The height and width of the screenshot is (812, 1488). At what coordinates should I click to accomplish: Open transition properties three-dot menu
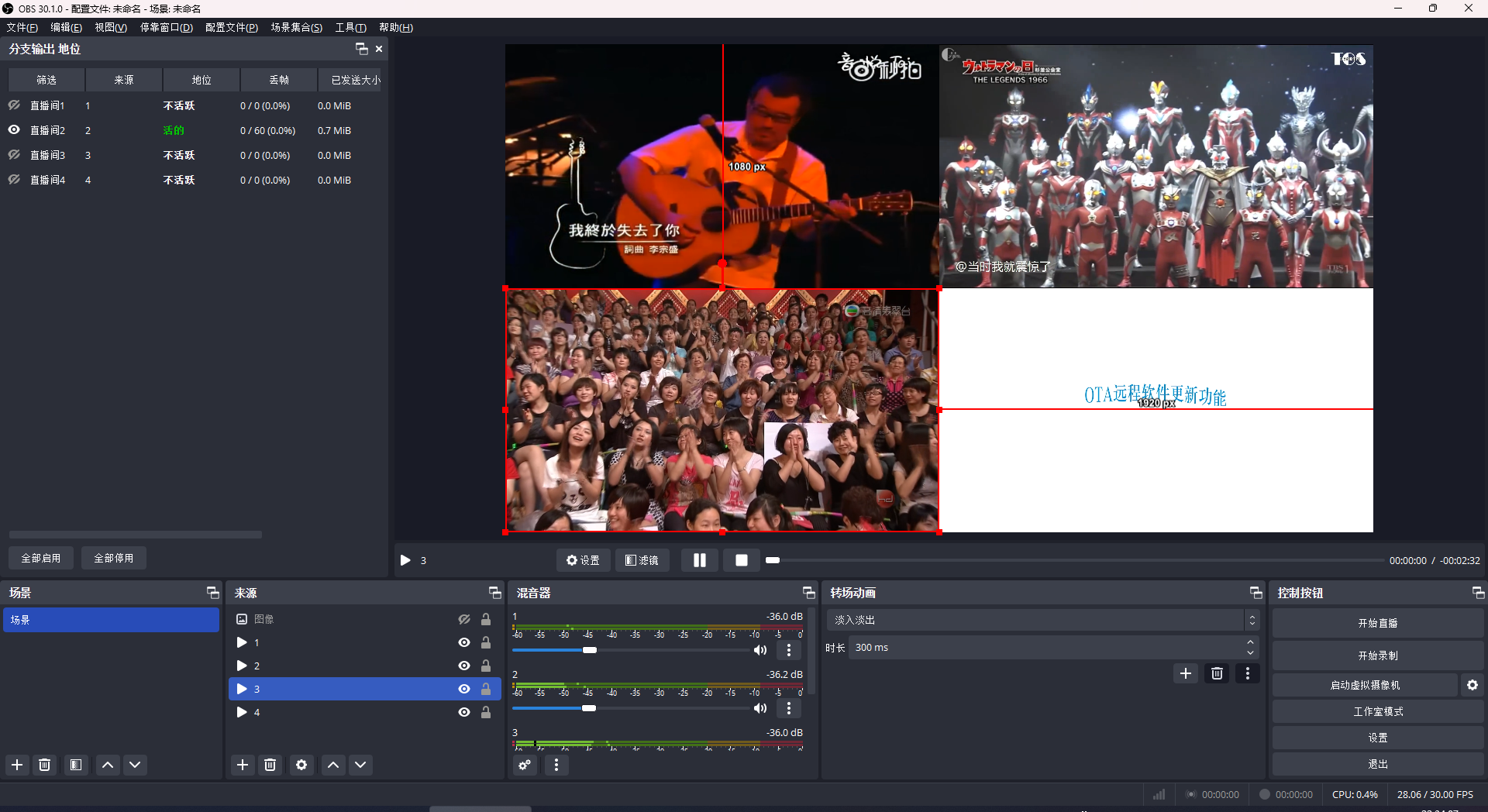pos(1248,673)
